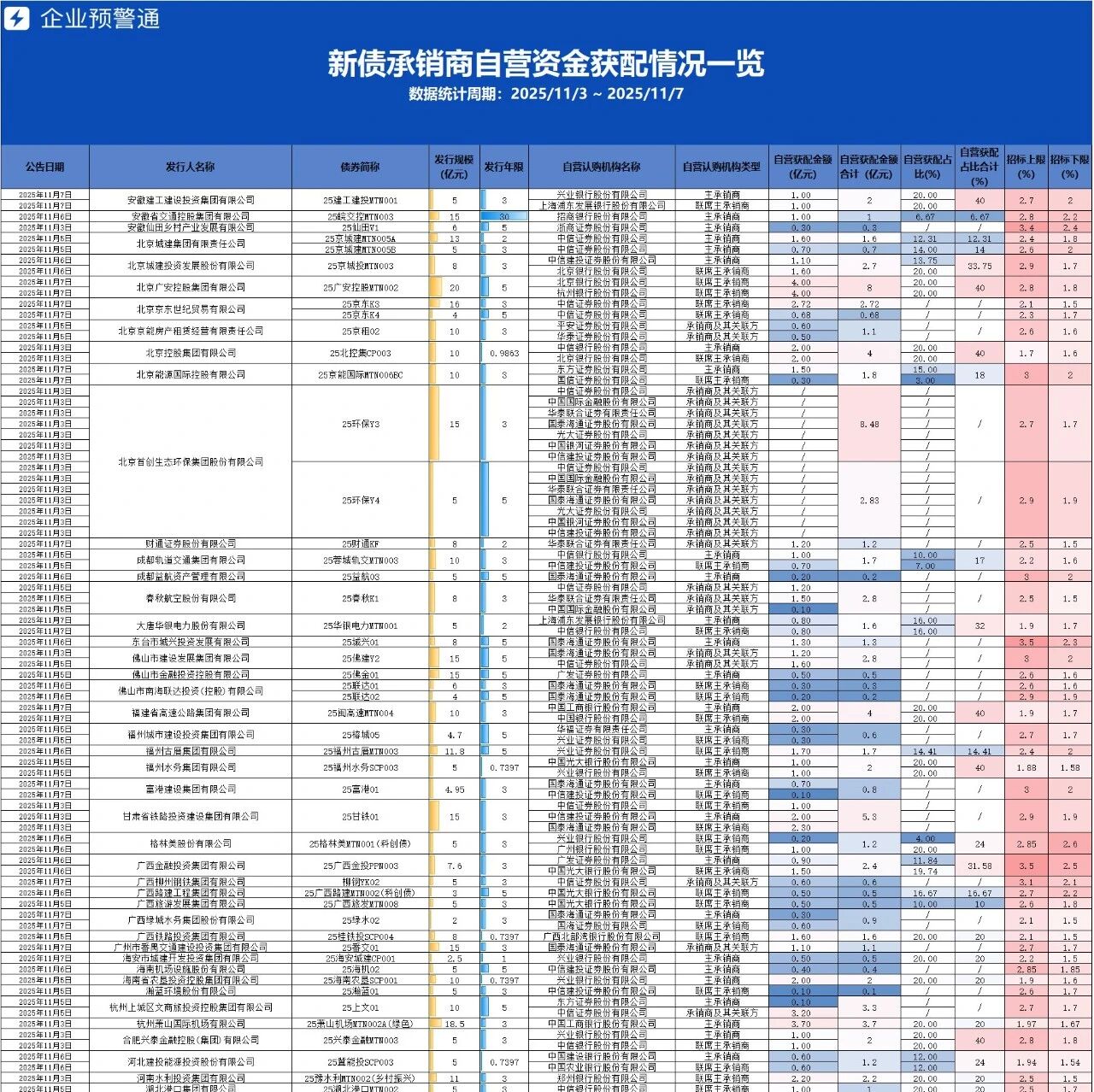Select the 自营获配占比合计(%) column header
Image resolution: width=1094 pixels, height=1092 pixels.
(979, 167)
